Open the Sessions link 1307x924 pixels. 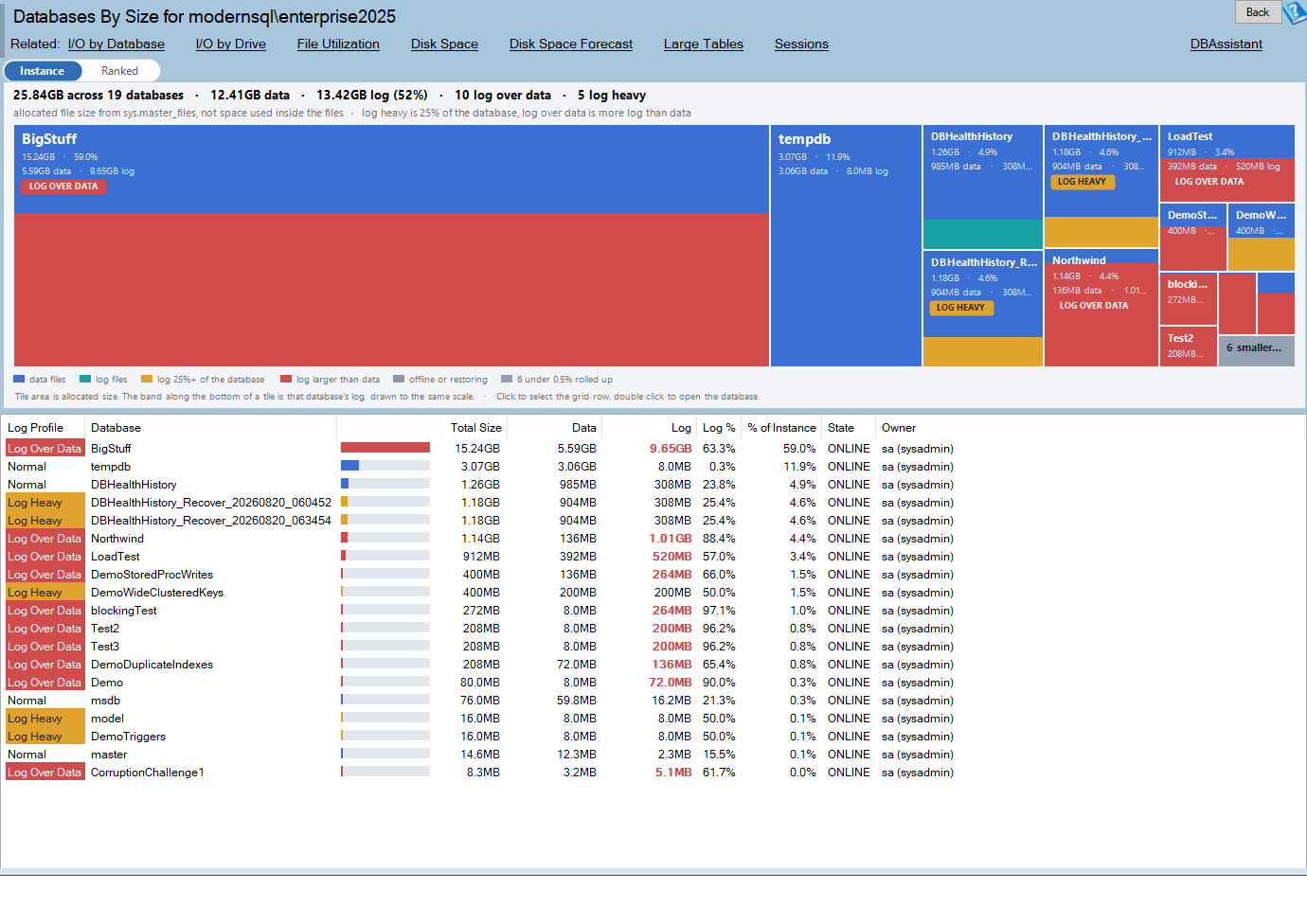tap(801, 44)
